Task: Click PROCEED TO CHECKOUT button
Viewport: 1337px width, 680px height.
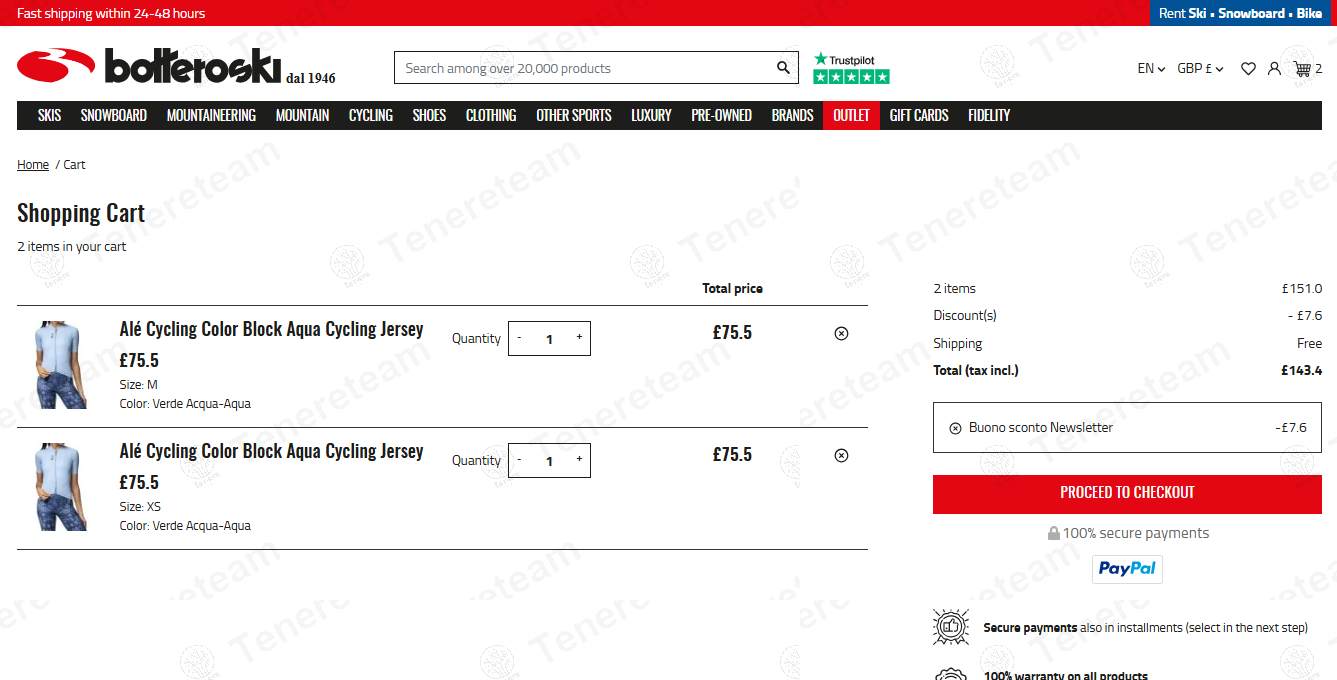Action: pyautogui.click(x=1127, y=494)
